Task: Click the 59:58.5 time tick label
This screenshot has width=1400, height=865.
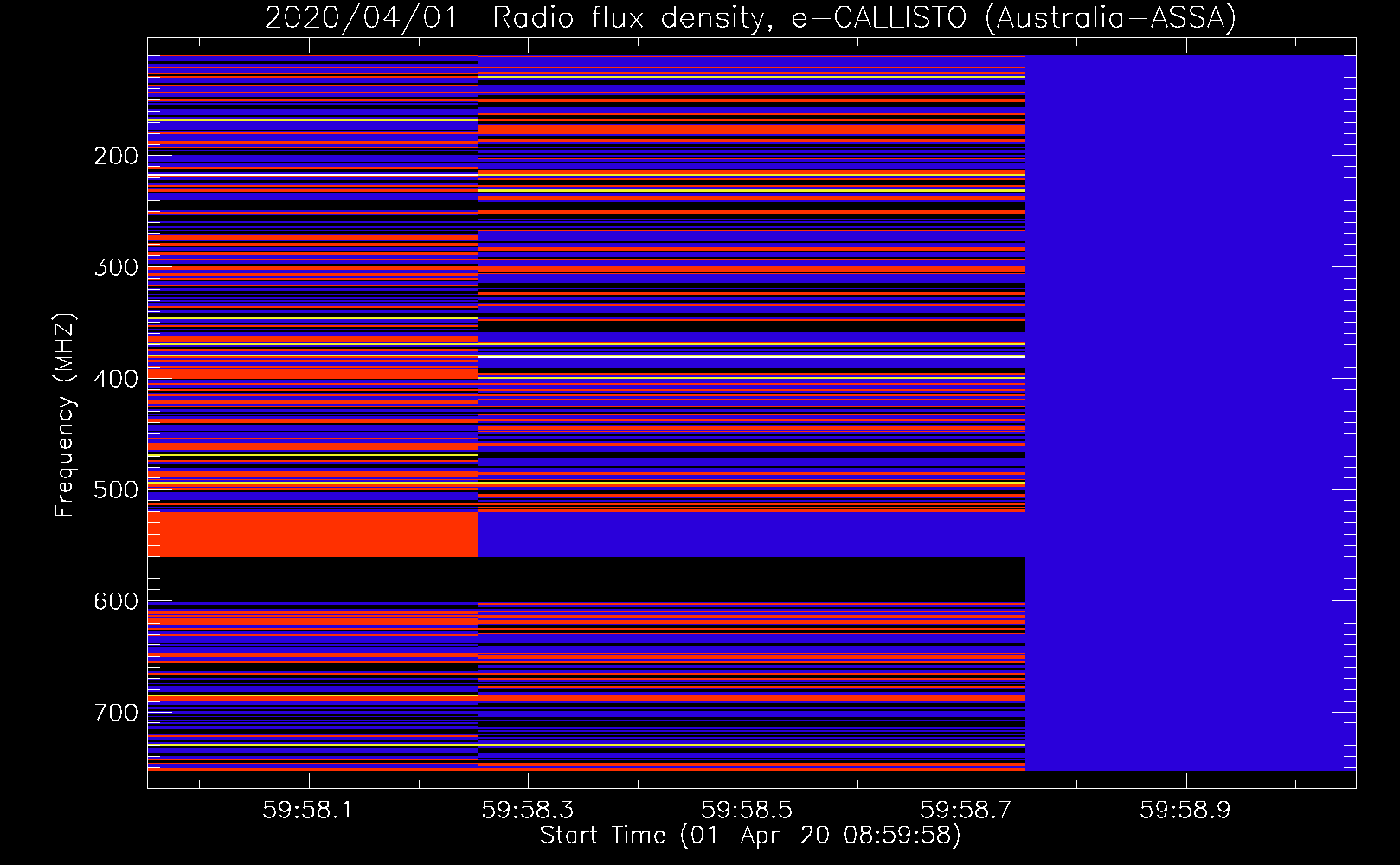Action: [x=747, y=811]
